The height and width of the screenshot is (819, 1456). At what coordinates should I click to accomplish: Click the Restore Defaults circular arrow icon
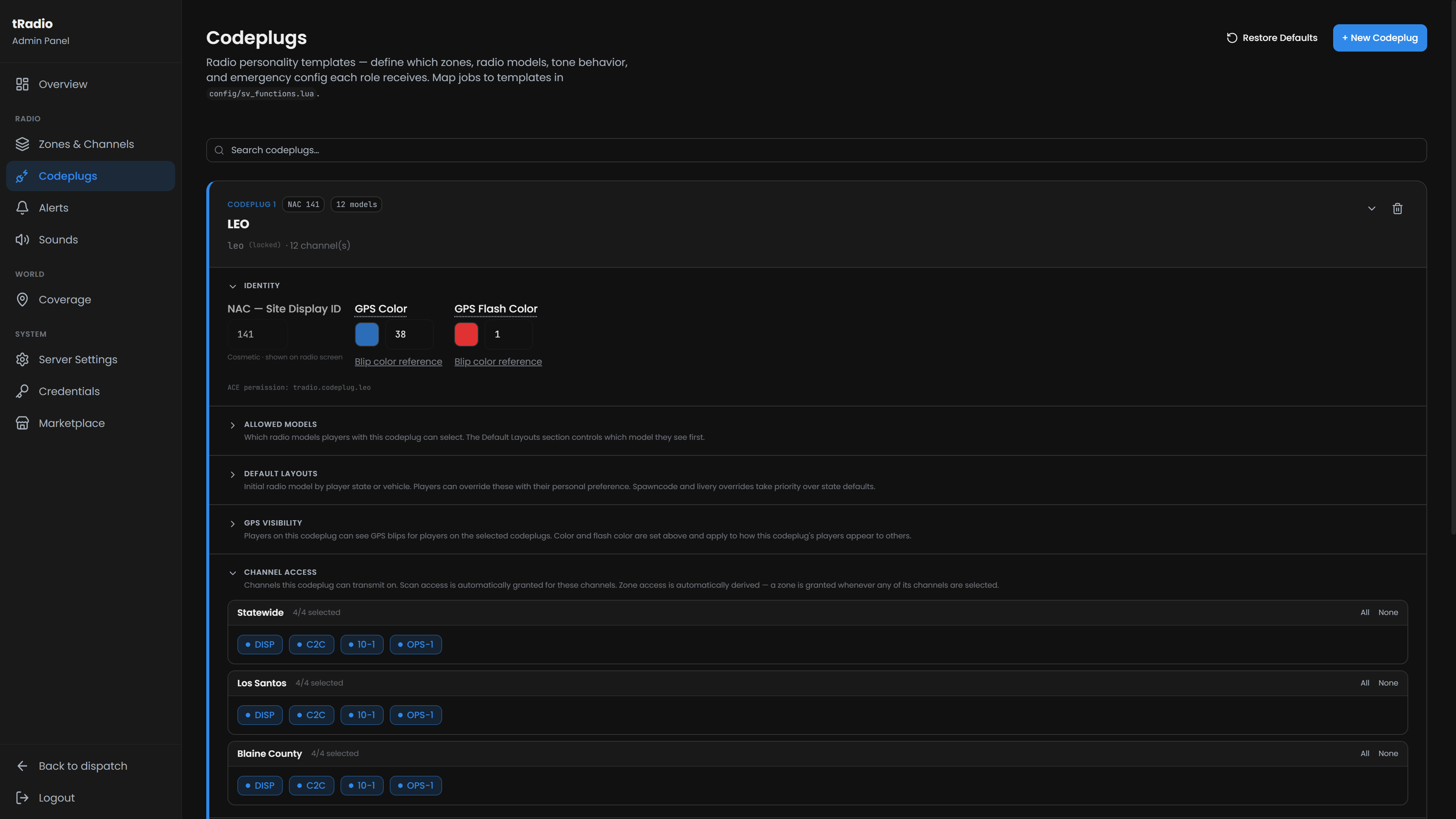1232,38
